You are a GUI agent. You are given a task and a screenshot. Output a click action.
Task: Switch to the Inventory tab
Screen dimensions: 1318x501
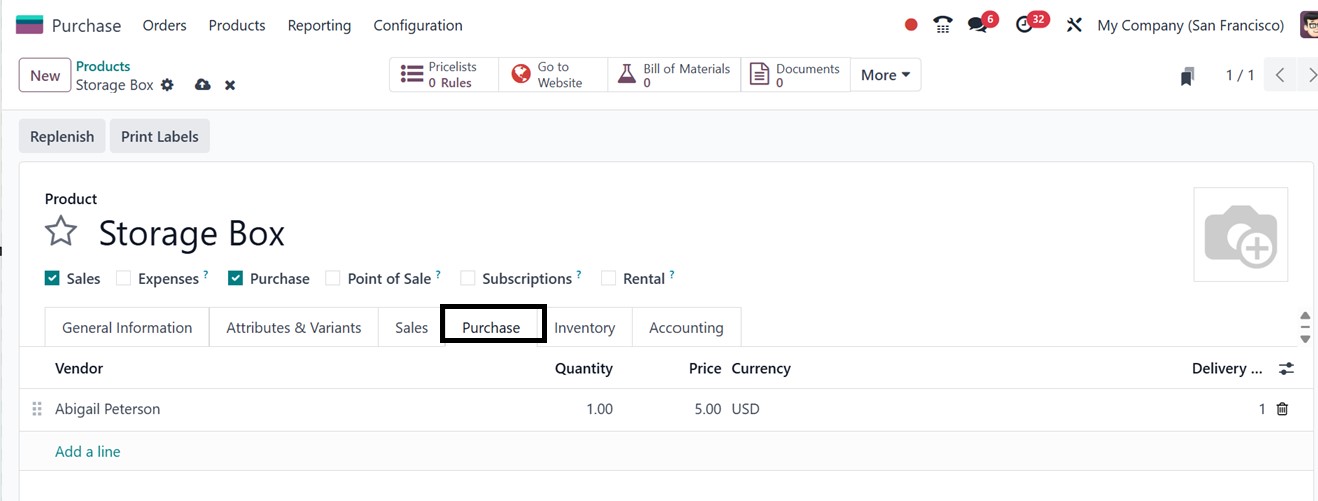click(584, 328)
